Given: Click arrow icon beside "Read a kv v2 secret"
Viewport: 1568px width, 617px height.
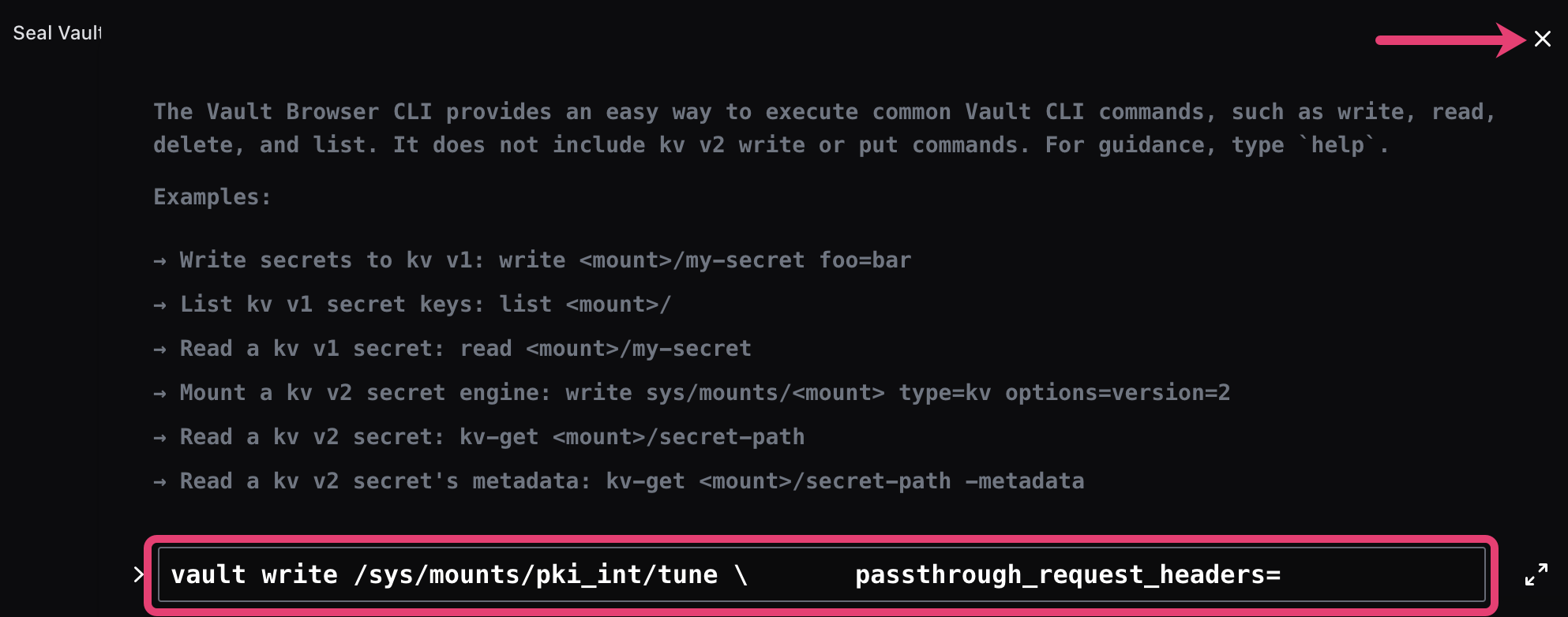Looking at the screenshot, I should click(160, 436).
